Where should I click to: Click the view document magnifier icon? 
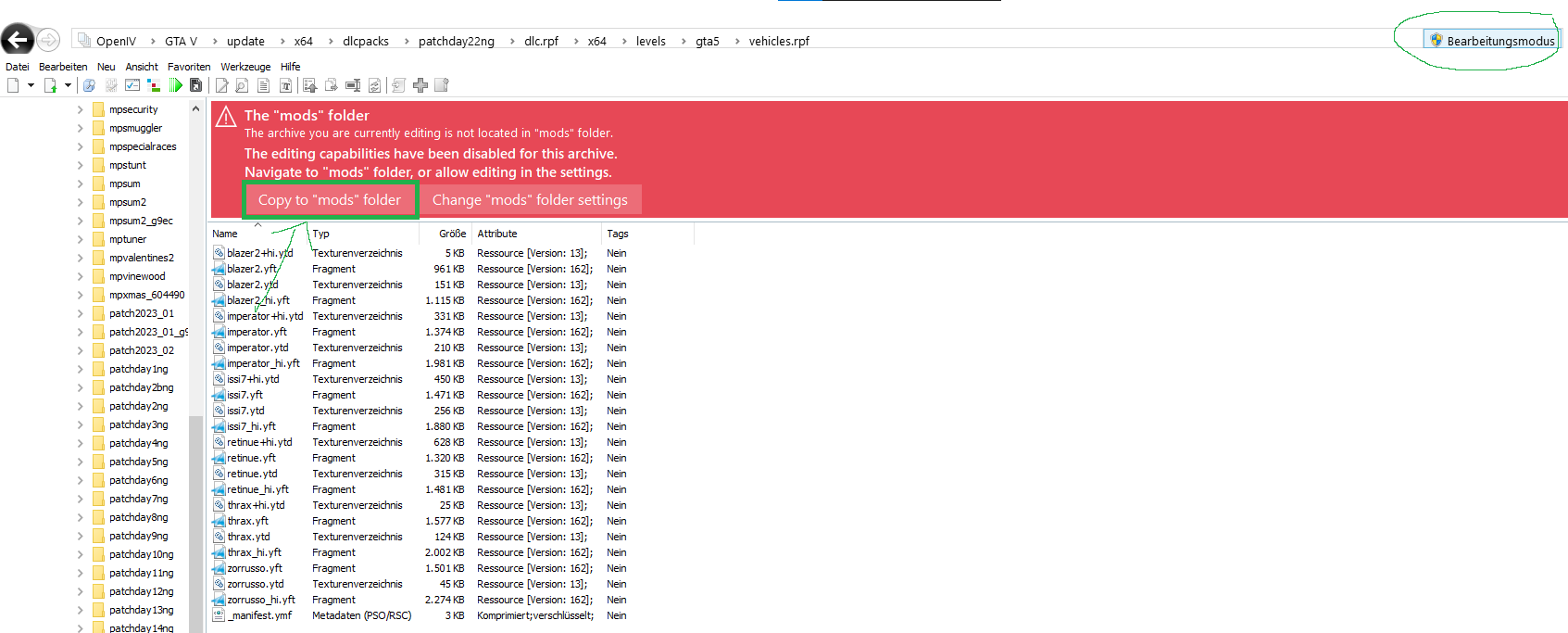pos(242,85)
